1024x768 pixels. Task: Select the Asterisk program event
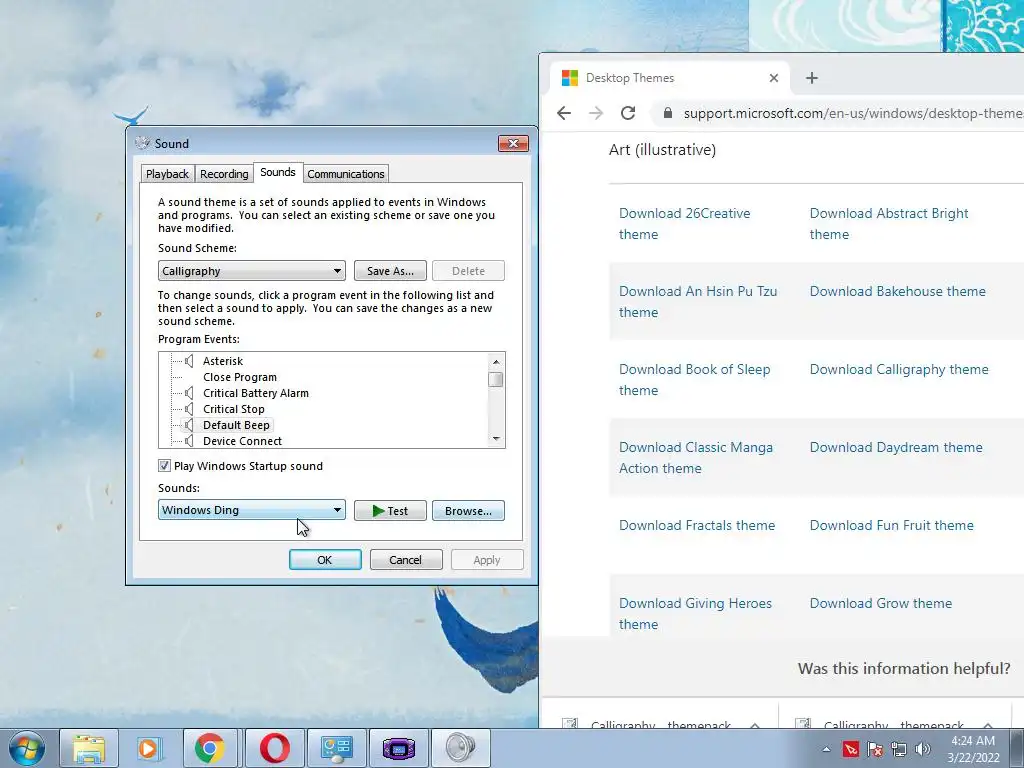tap(223, 360)
